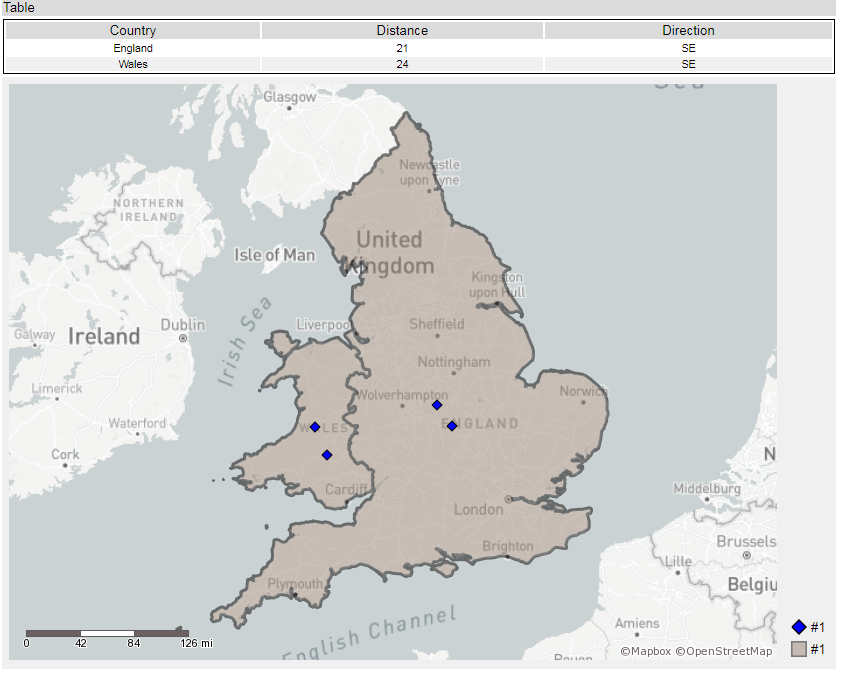Click the blue diamond legend symbol #1
Viewport: 847px width, 673px height.
[799, 627]
